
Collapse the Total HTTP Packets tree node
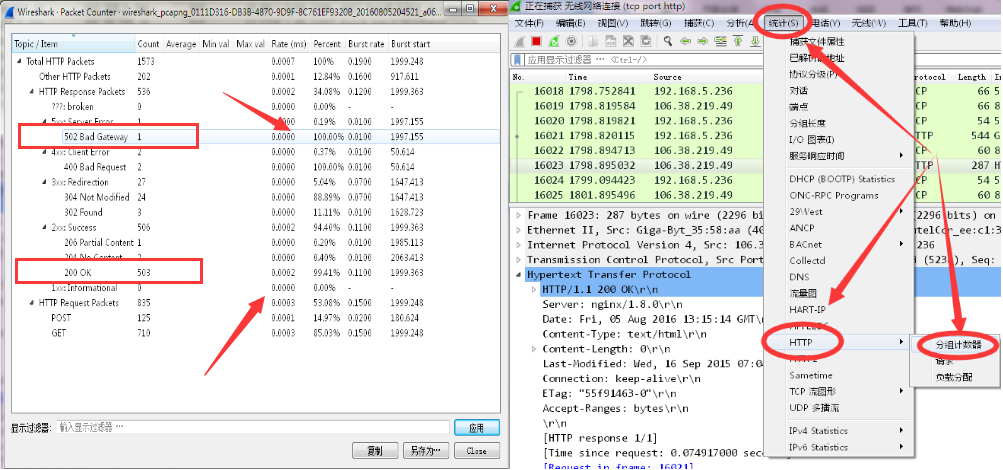[20, 62]
